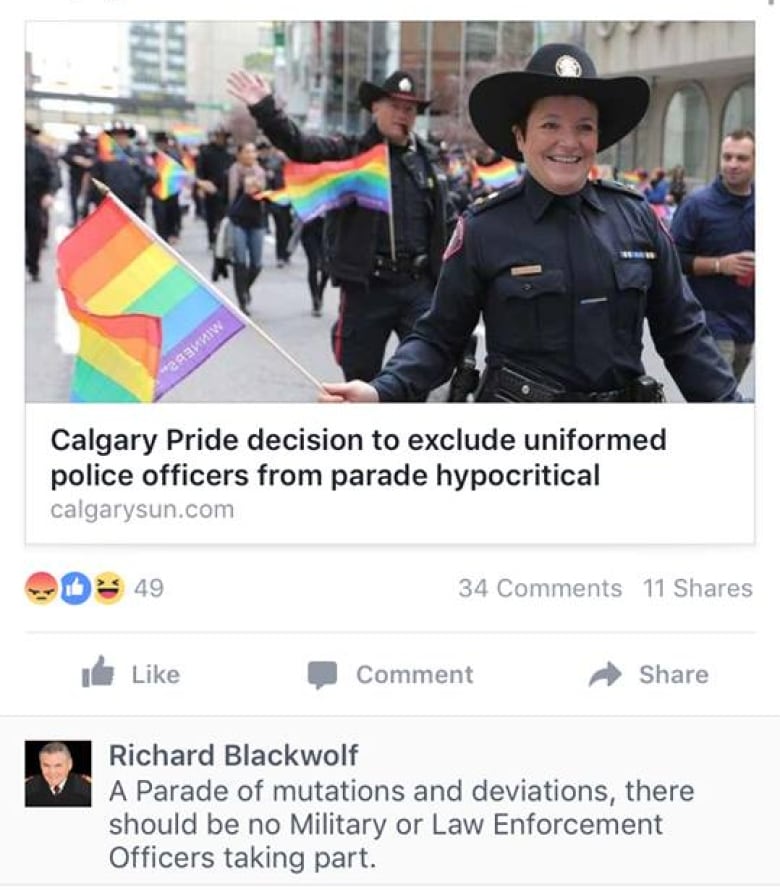Open the Calgary Pride article headline

point(358,457)
